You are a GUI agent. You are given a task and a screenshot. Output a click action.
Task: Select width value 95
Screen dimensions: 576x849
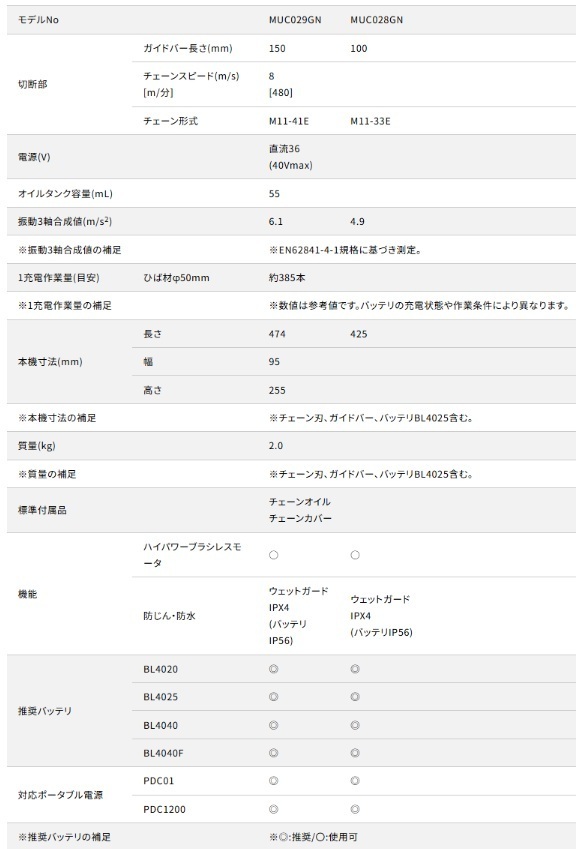coord(274,362)
